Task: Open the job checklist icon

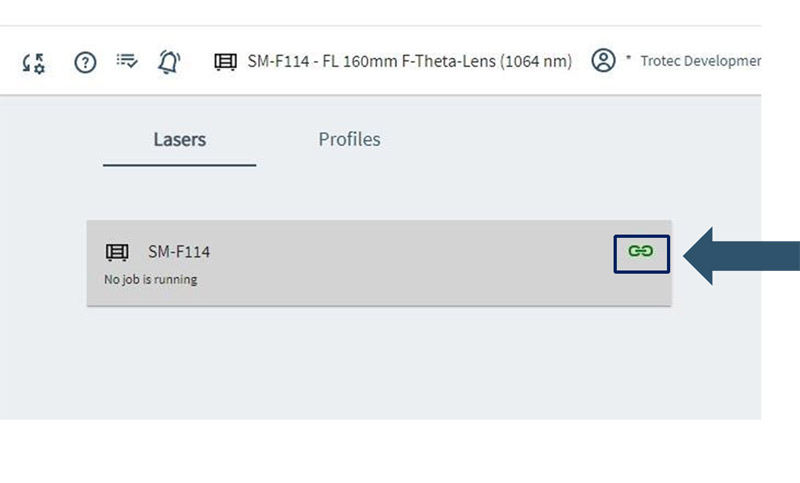Action: coord(127,61)
